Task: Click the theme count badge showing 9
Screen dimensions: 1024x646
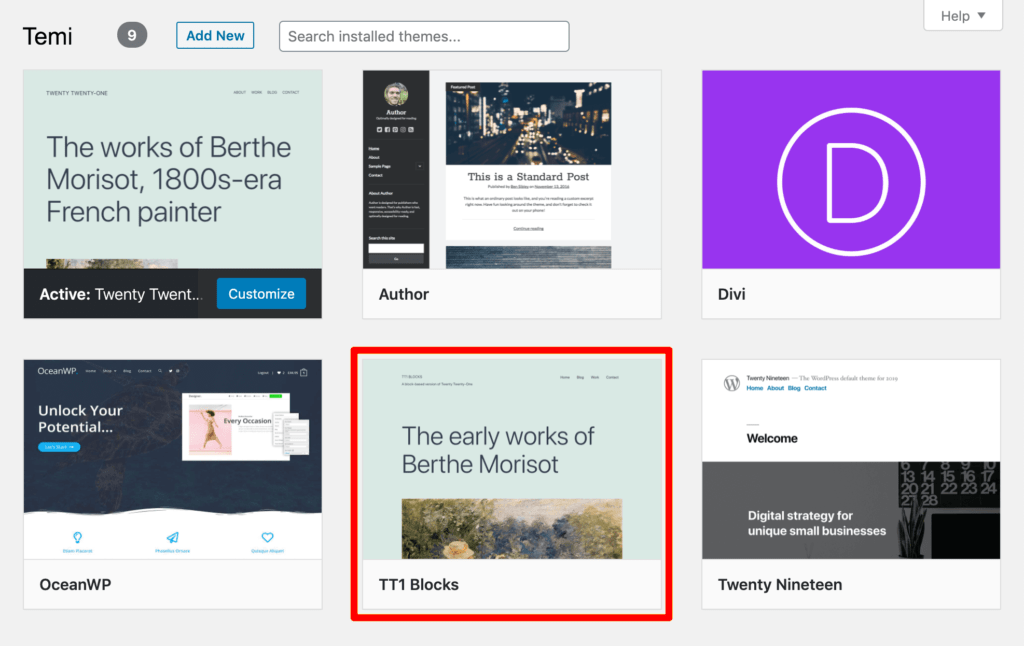Action: point(132,35)
